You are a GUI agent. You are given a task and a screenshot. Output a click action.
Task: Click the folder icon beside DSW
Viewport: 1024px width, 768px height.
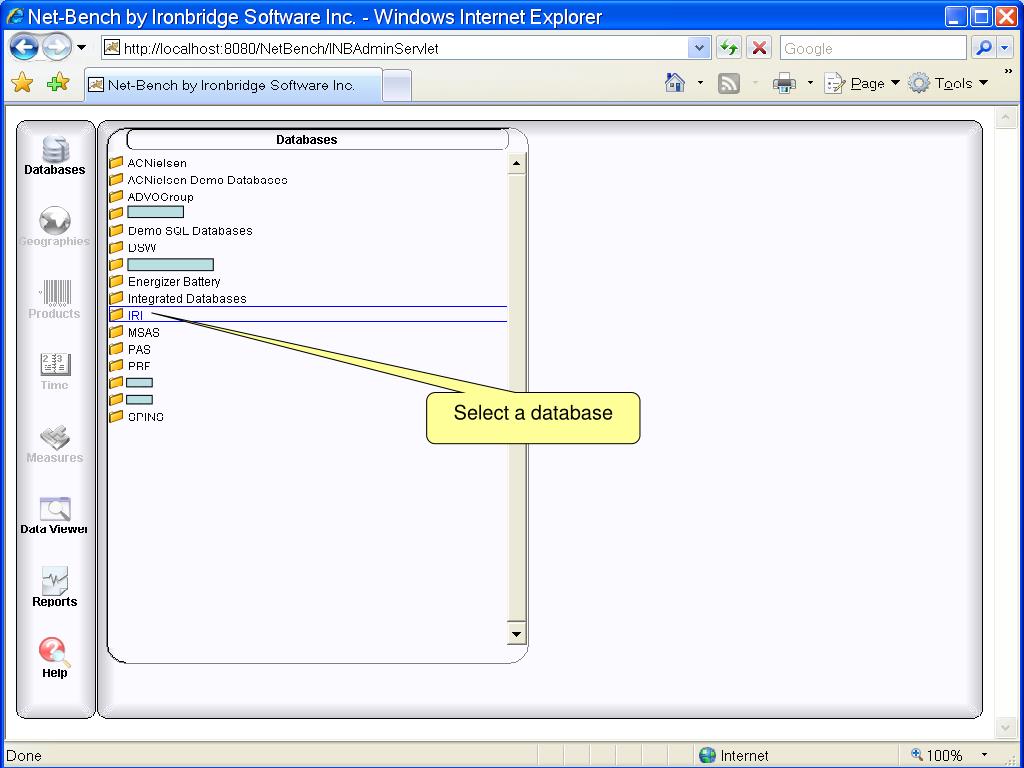pyautogui.click(x=116, y=248)
